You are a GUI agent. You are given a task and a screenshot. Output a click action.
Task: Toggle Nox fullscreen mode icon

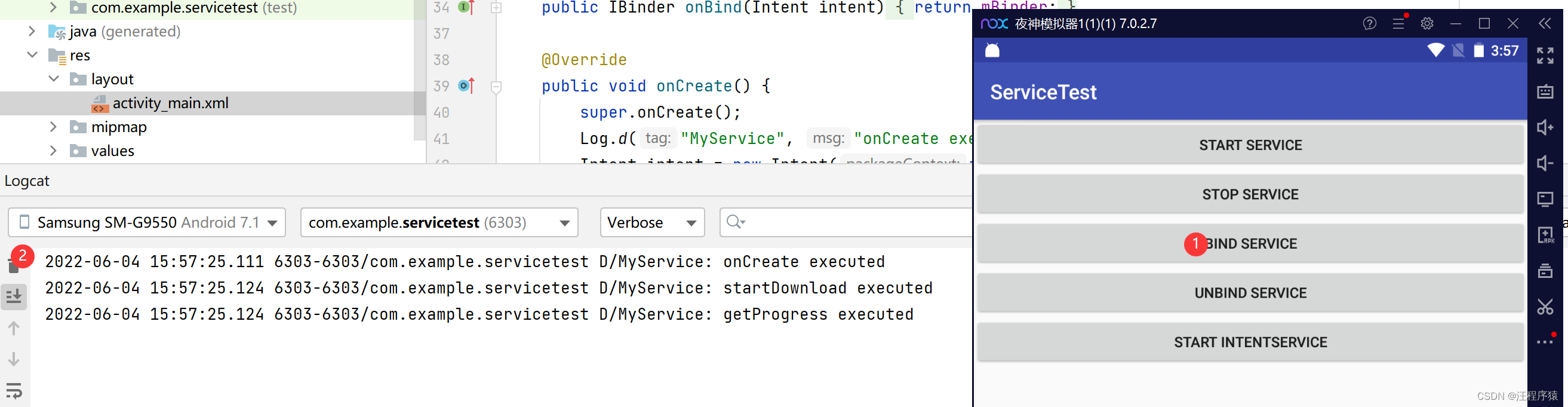click(1545, 56)
